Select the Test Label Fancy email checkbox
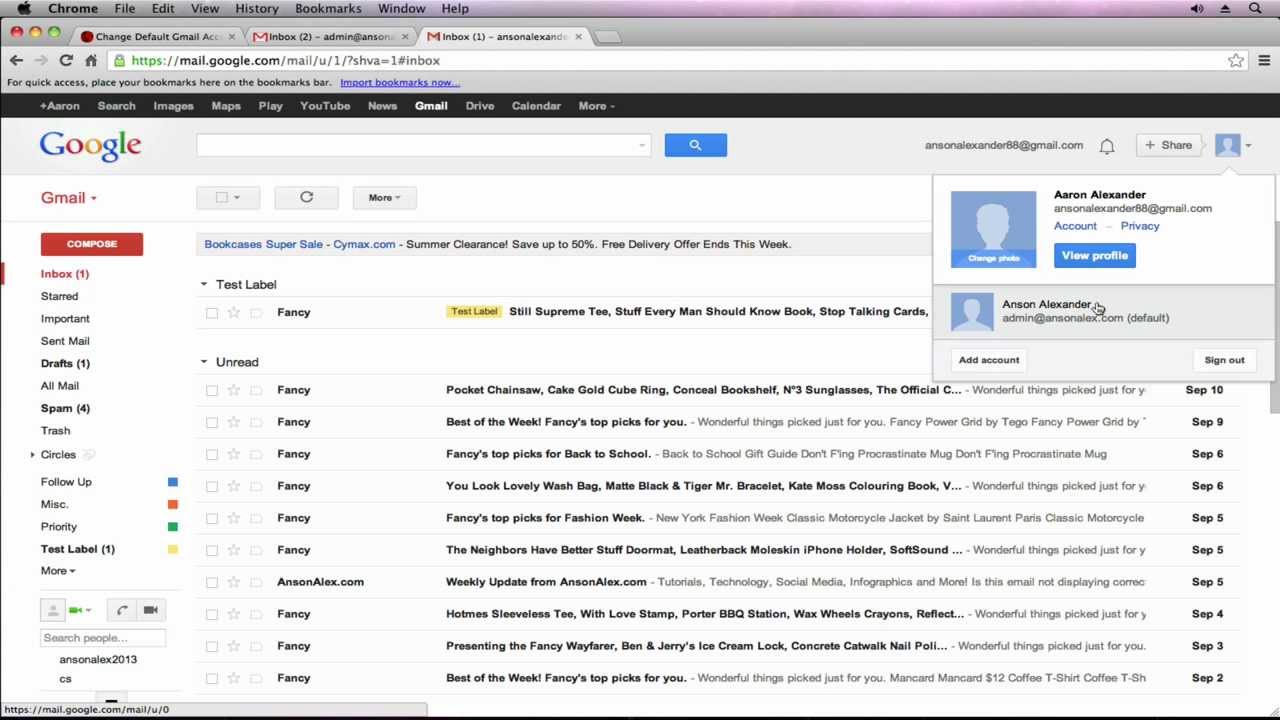The height and width of the screenshot is (720, 1280). click(212, 312)
